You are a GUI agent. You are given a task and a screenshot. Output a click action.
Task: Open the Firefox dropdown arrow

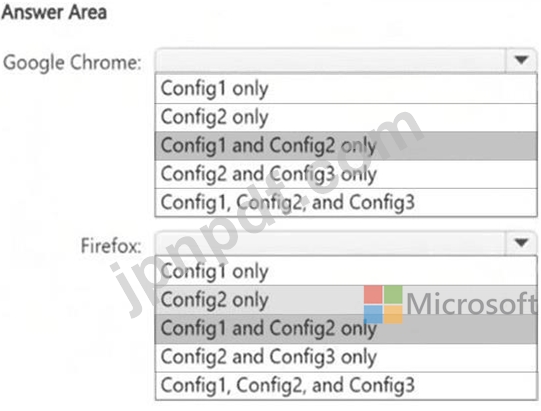click(x=521, y=243)
